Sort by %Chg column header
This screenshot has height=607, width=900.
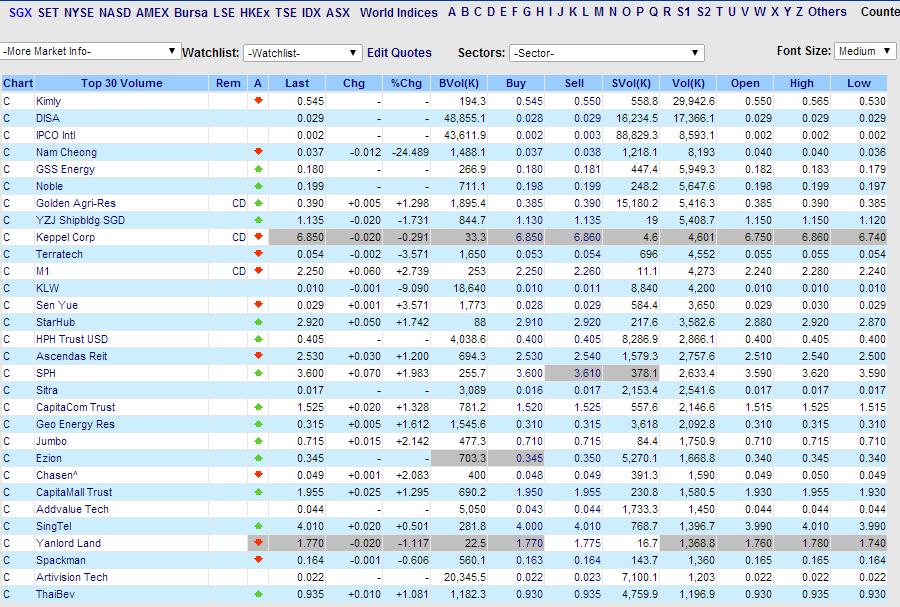pos(406,83)
